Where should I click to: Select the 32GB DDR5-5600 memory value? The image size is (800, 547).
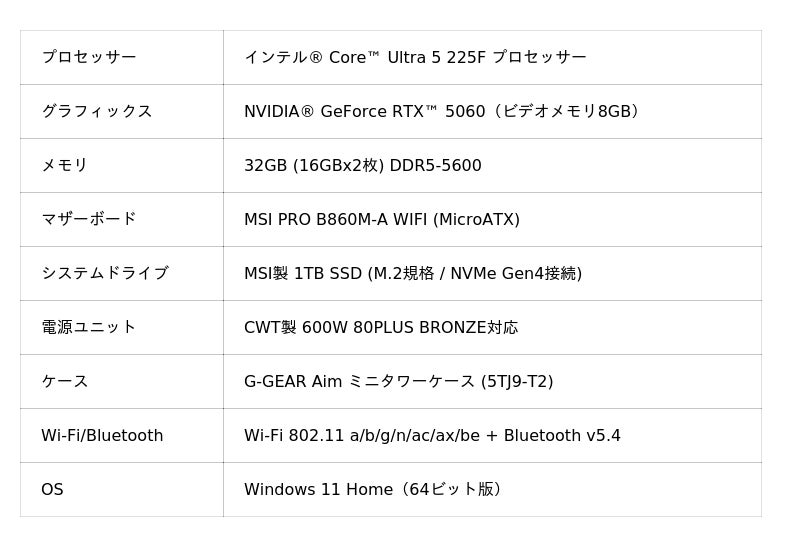[362, 166]
